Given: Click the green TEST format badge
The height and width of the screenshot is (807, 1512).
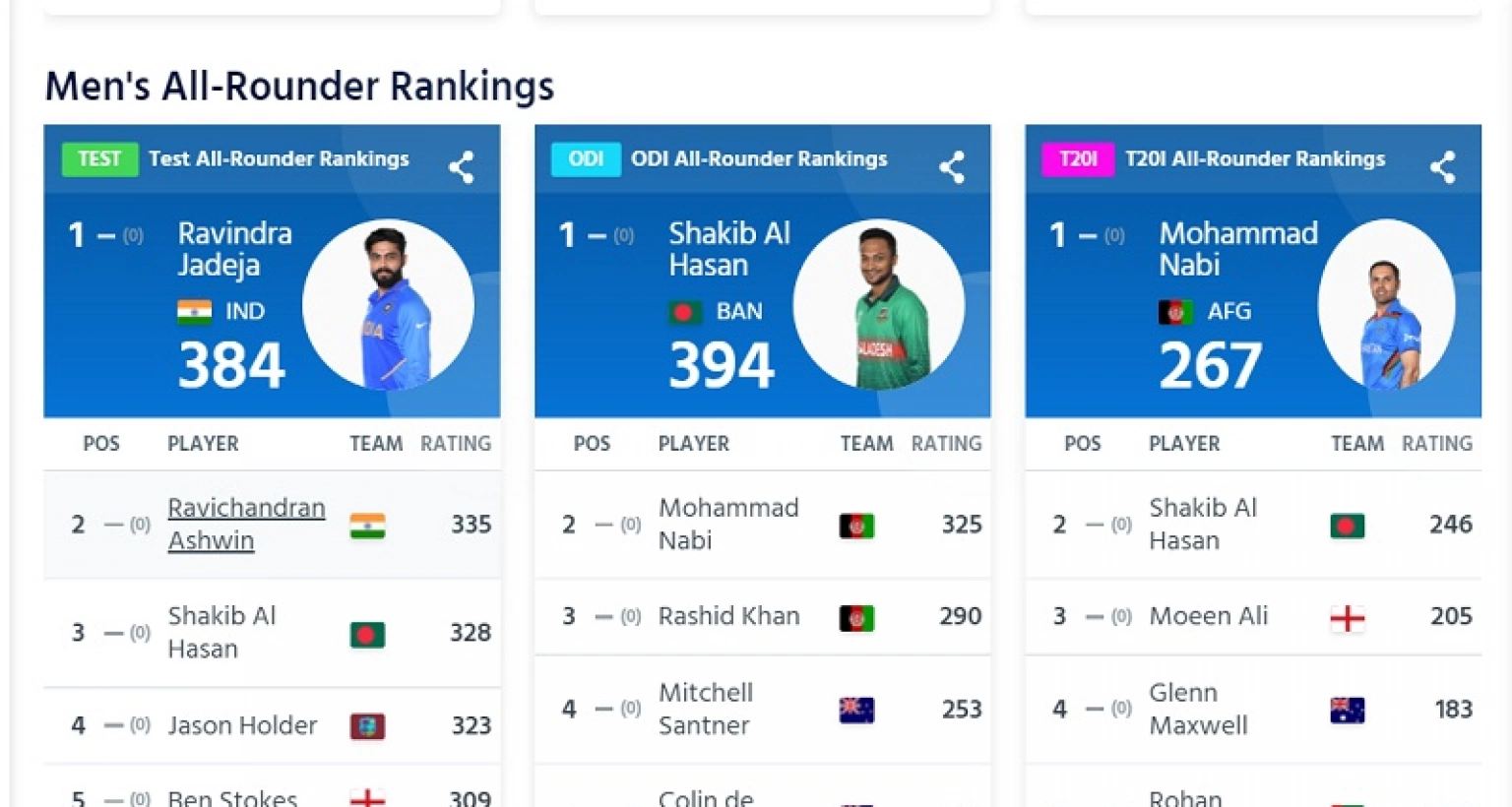Looking at the screenshot, I should 98,159.
